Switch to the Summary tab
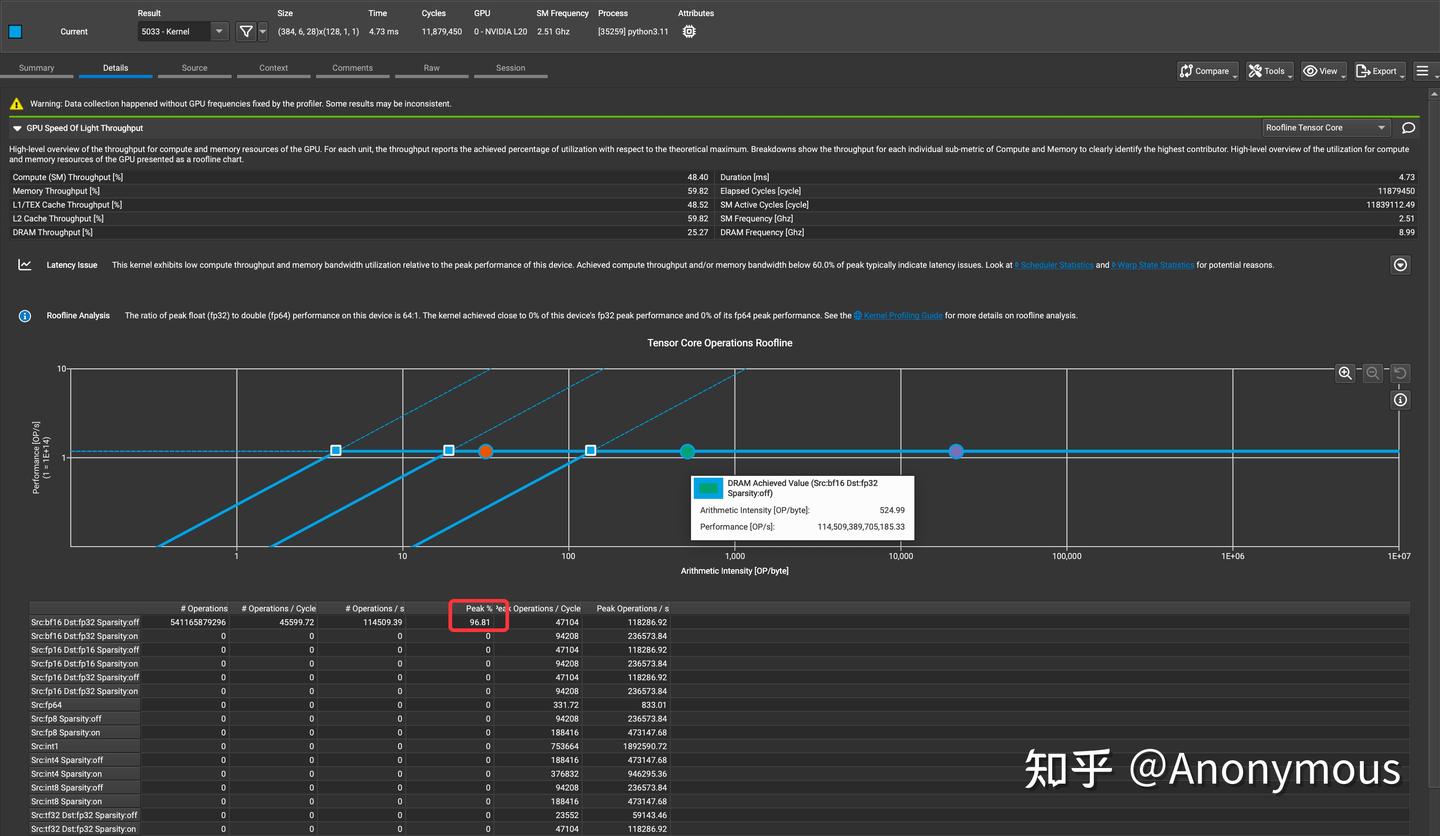 pyautogui.click(x=37, y=68)
